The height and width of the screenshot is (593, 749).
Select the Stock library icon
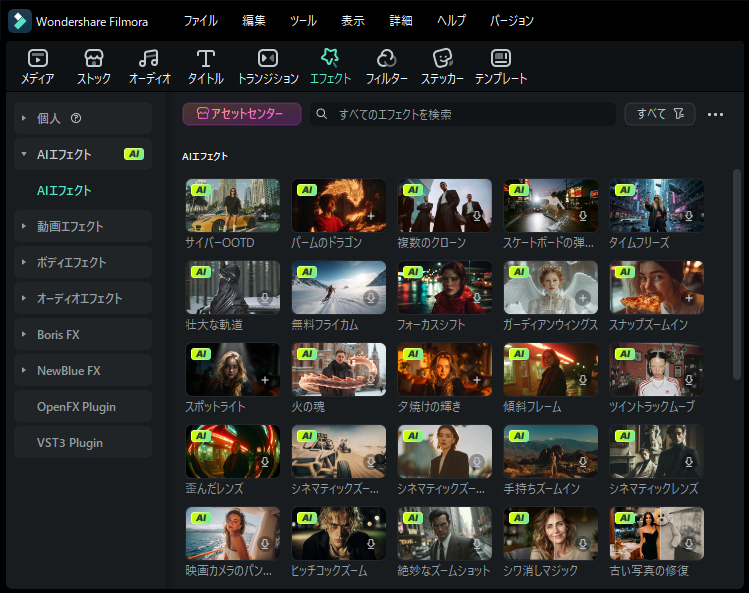coord(94,59)
